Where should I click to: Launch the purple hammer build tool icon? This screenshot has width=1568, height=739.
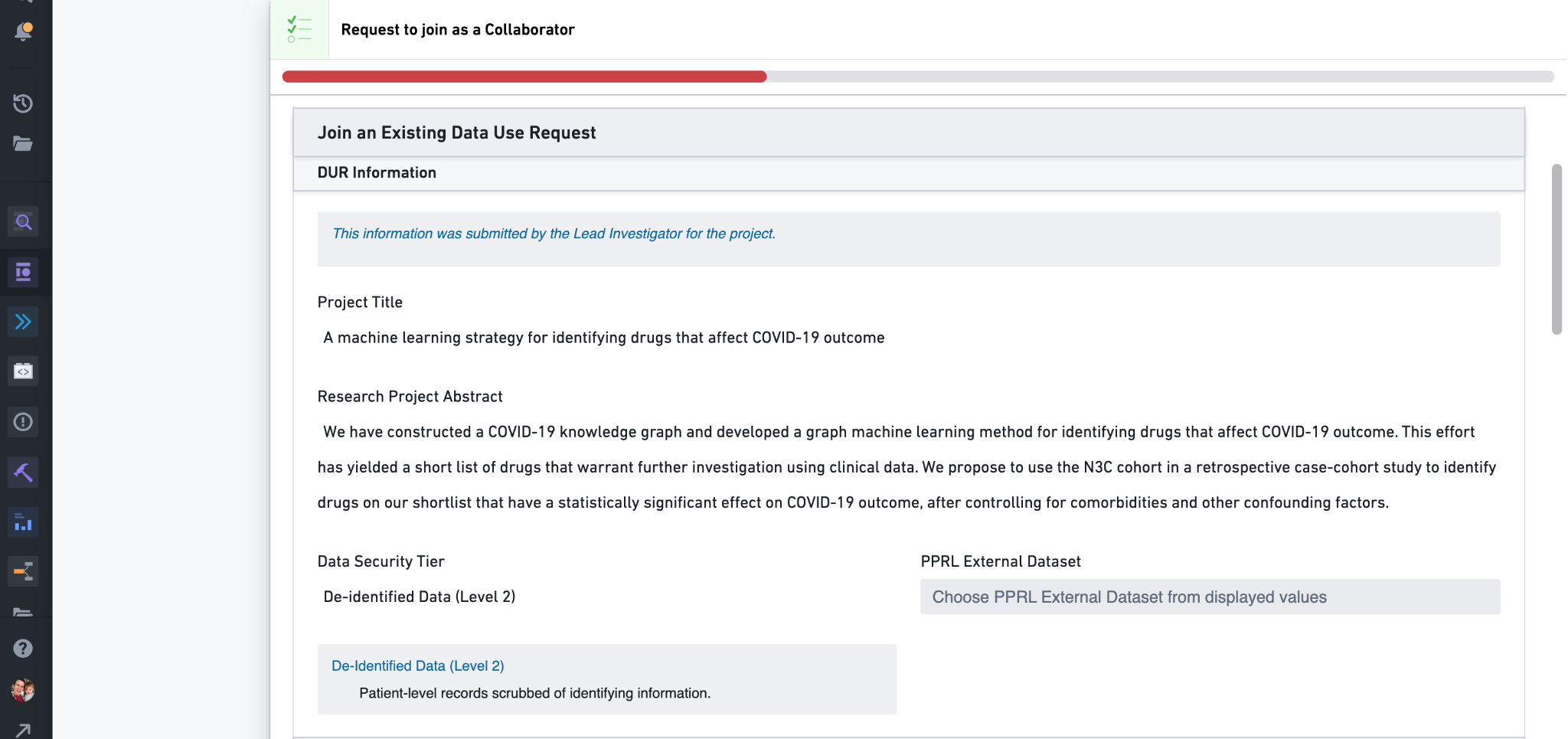(x=24, y=473)
